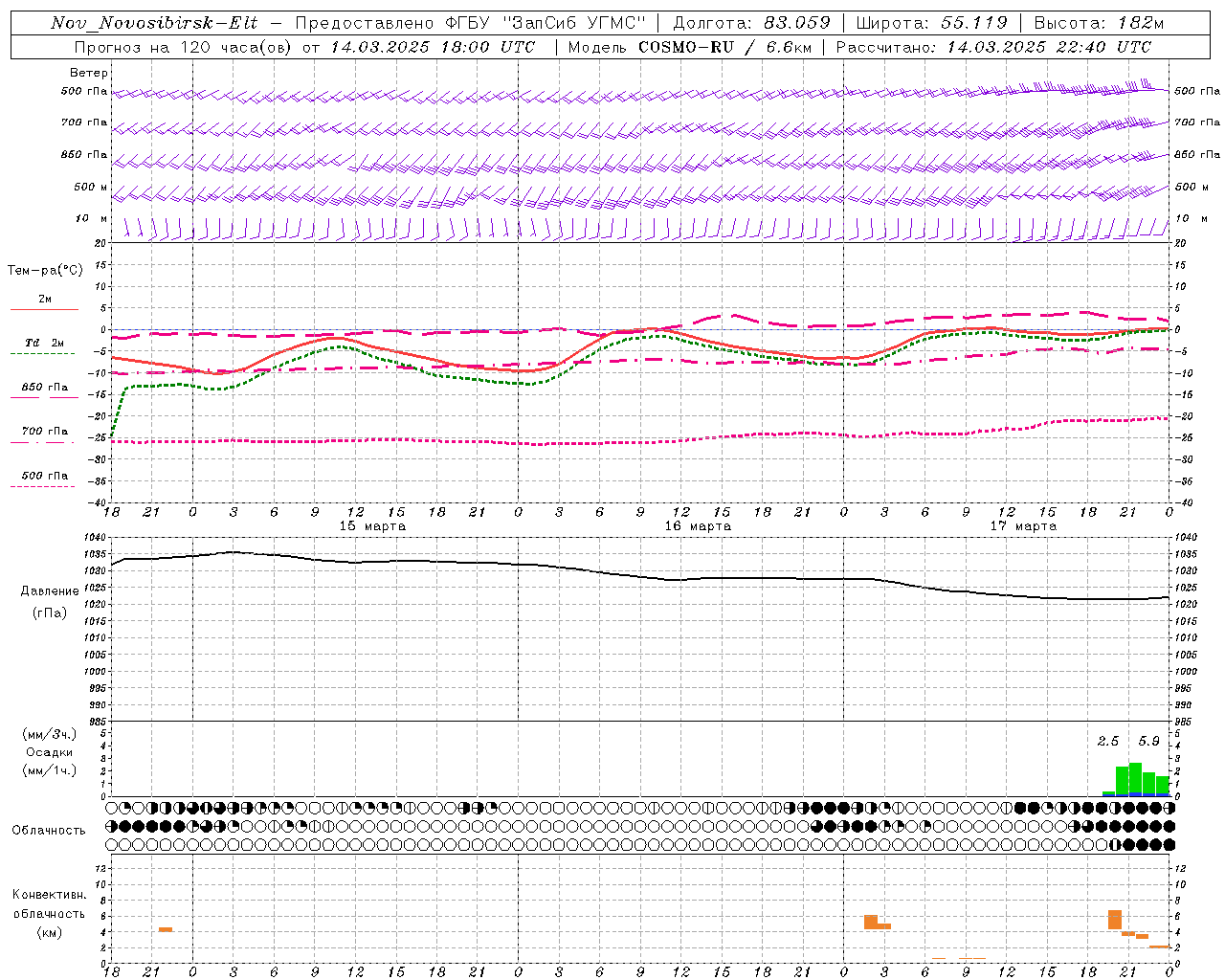Click the Ветер wind section label

tap(89, 73)
